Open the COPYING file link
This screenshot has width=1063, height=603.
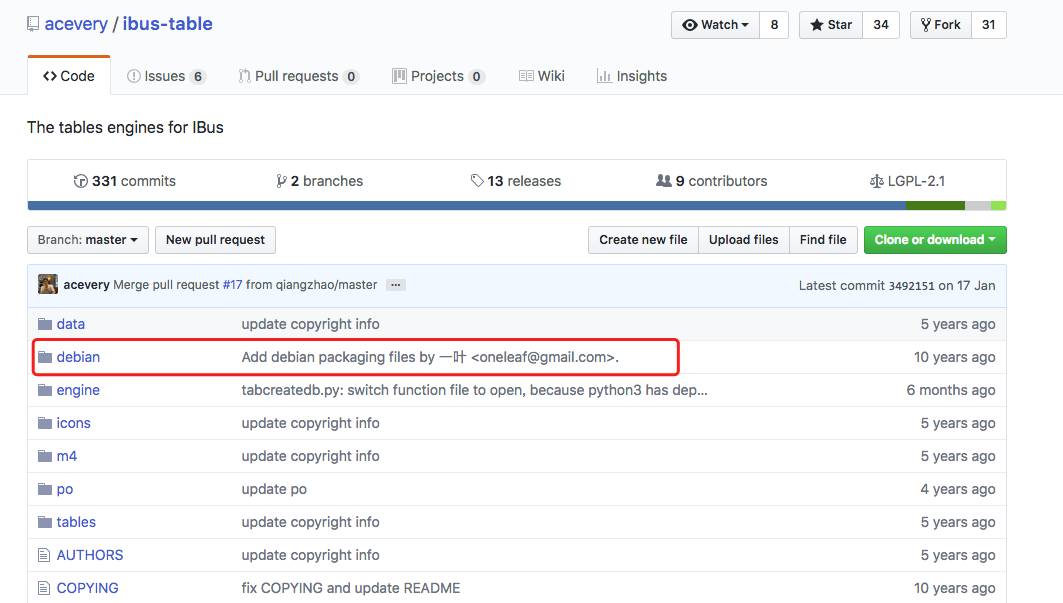pos(87,588)
